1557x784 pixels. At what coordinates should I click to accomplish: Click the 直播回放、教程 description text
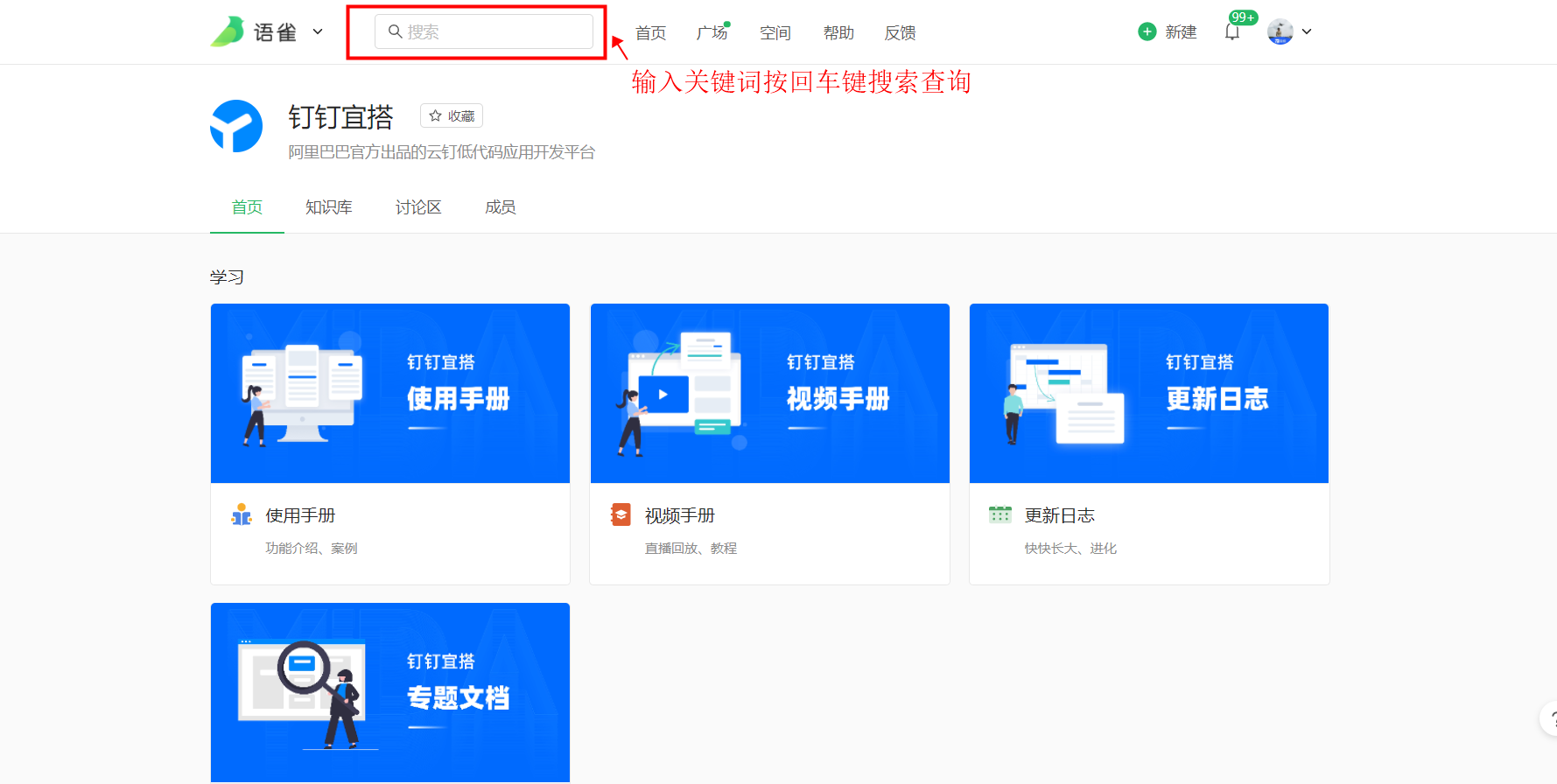(691, 548)
